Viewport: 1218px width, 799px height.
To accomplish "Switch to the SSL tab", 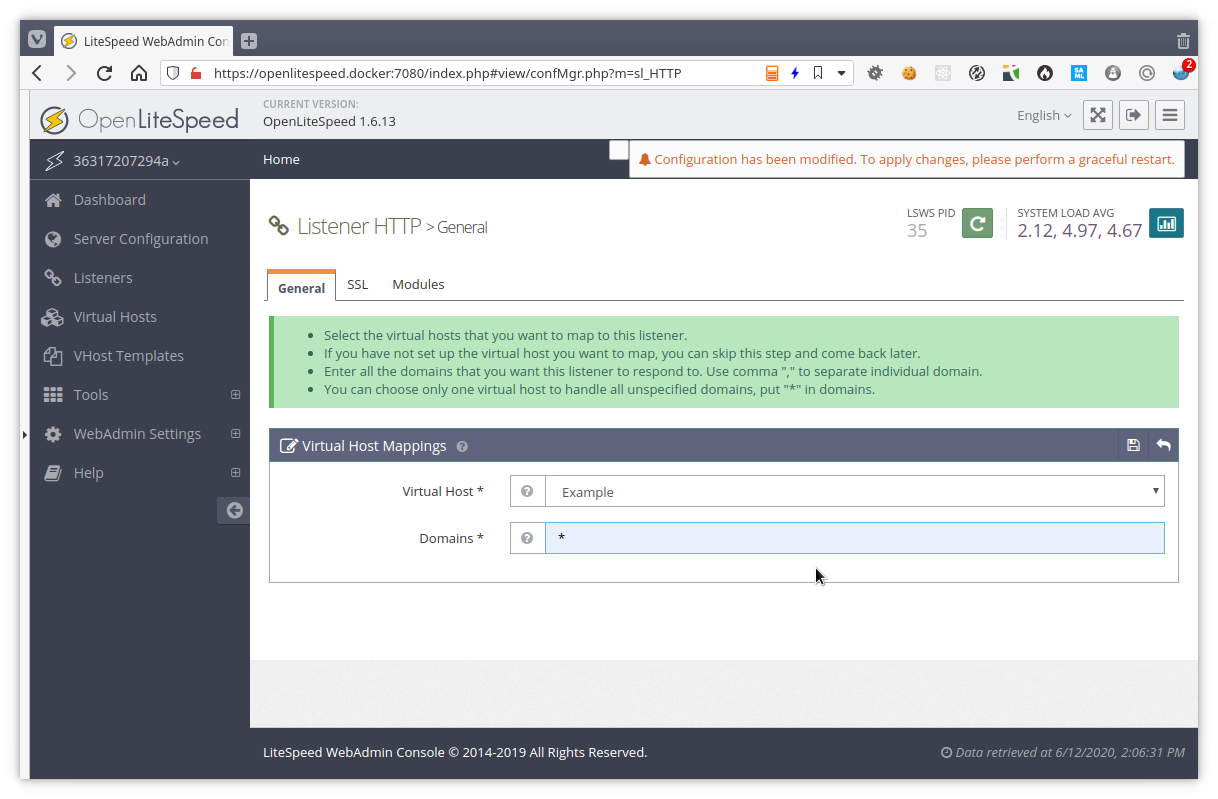I will click(x=357, y=284).
